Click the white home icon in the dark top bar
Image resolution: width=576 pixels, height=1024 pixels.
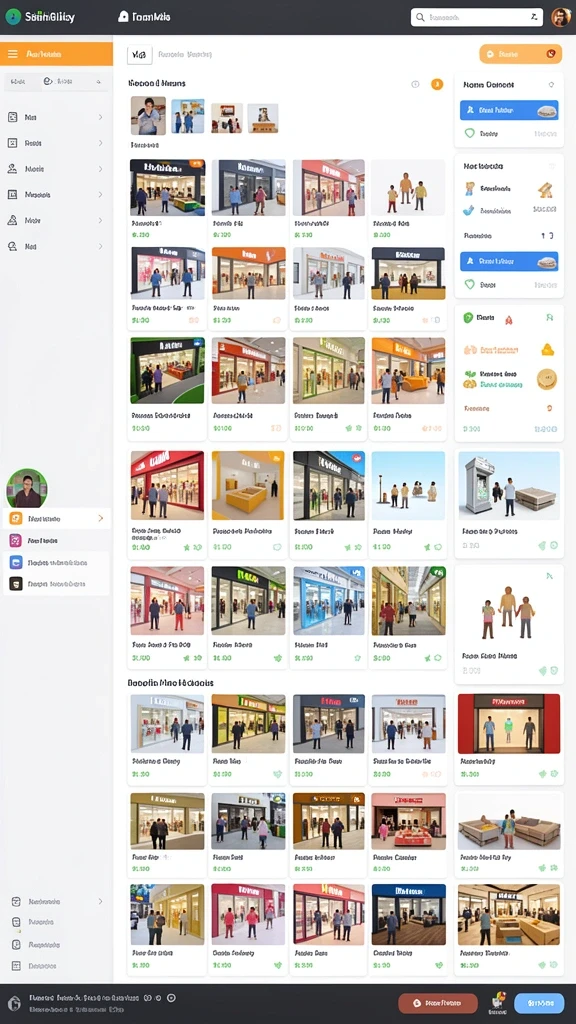click(123, 17)
